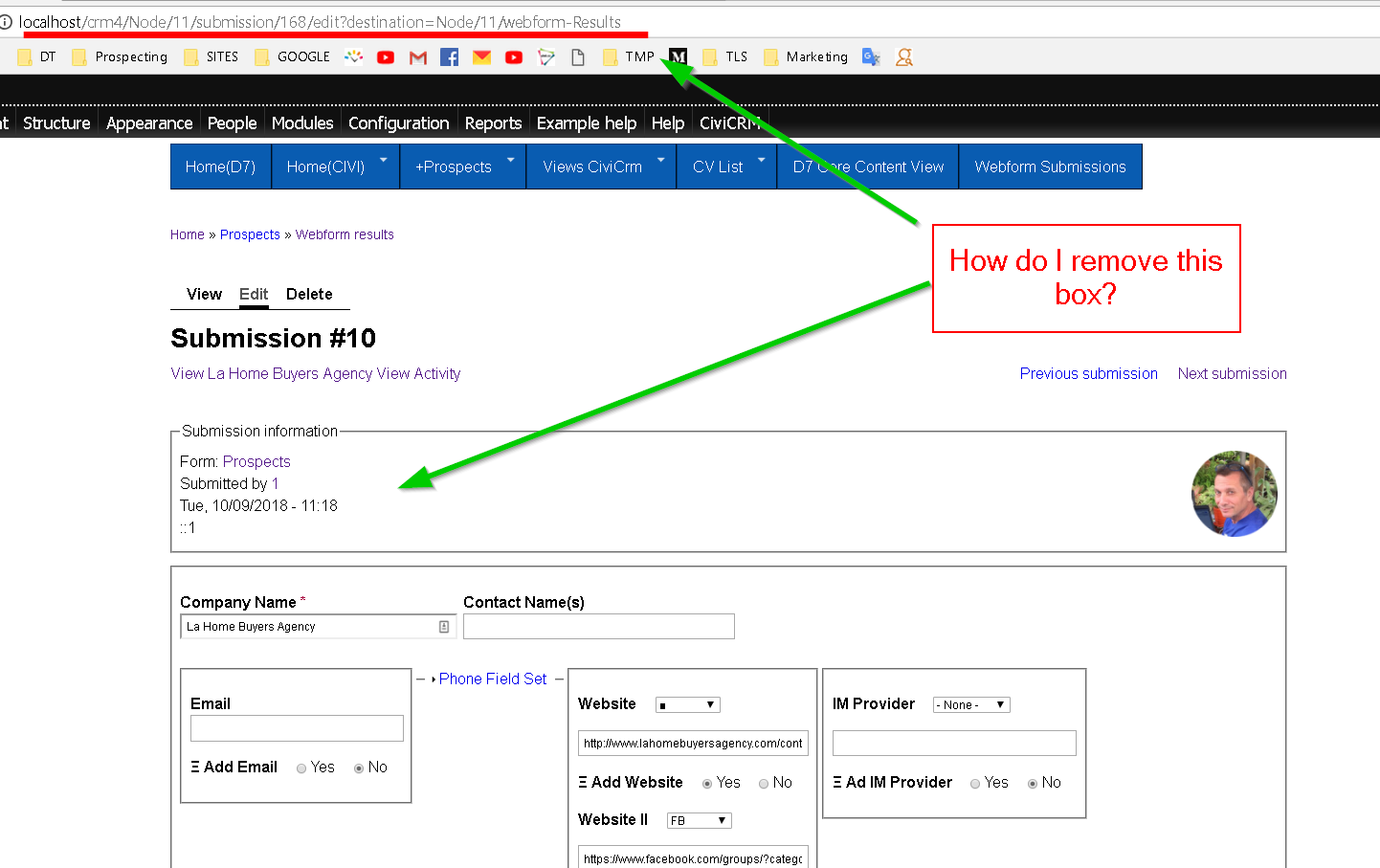Viewport: 1380px width, 868px height.
Task: Open YouTube bookmark left of Gmail icon
Action: click(386, 57)
